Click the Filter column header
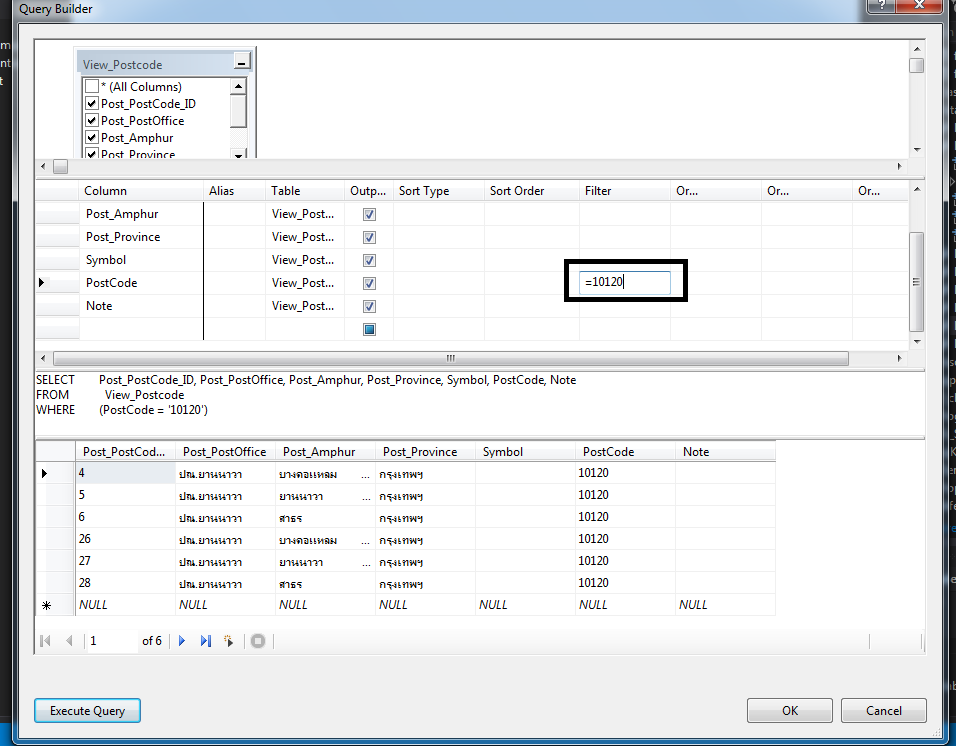956x746 pixels. [x=598, y=191]
